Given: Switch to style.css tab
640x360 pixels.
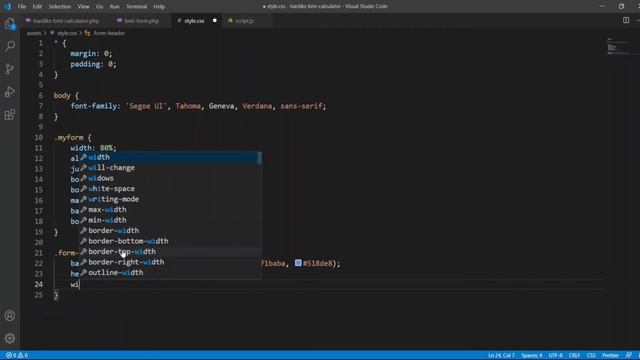Looking at the screenshot, I should click(x=194, y=20).
